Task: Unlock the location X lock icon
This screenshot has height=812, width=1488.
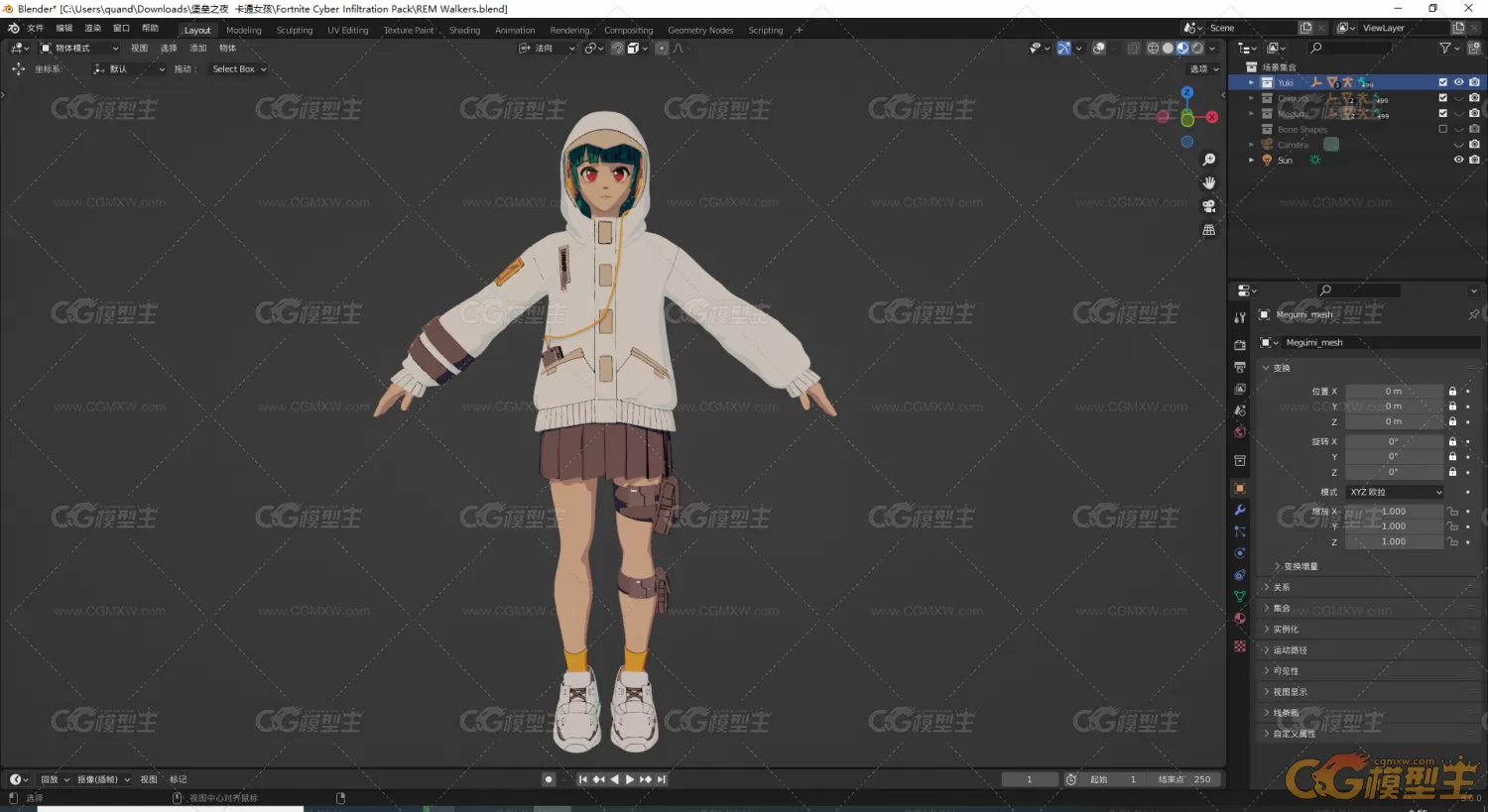Action: pos(1452,392)
